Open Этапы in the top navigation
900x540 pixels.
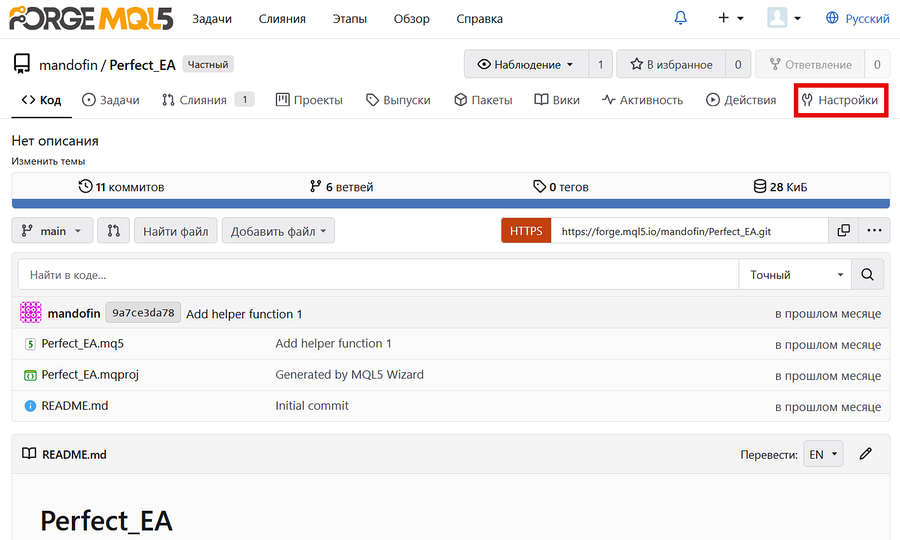pos(350,19)
